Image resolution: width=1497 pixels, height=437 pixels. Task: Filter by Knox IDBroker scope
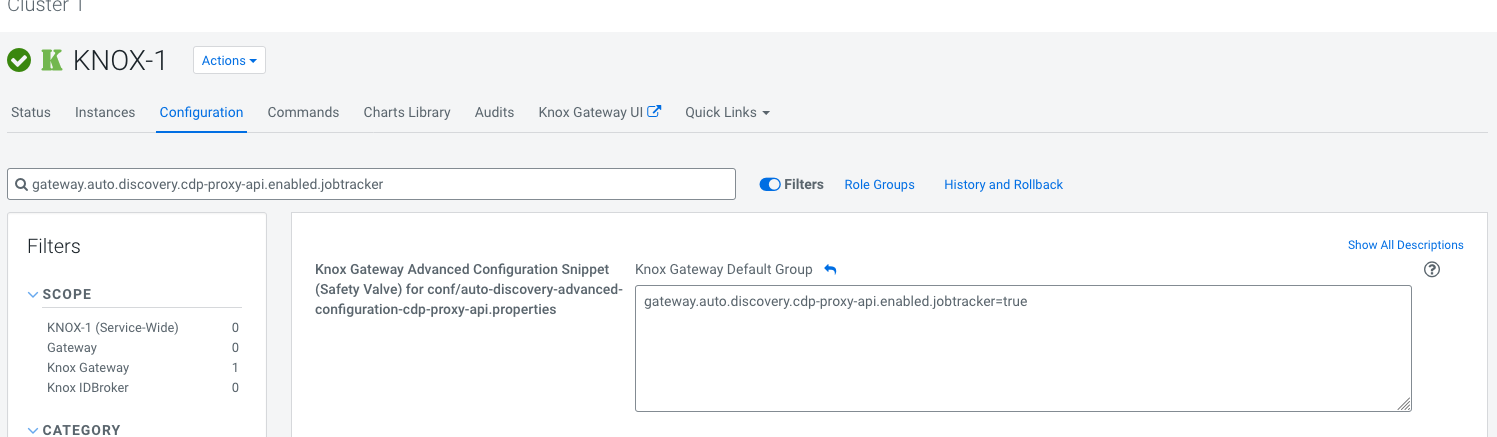click(x=88, y=387)
